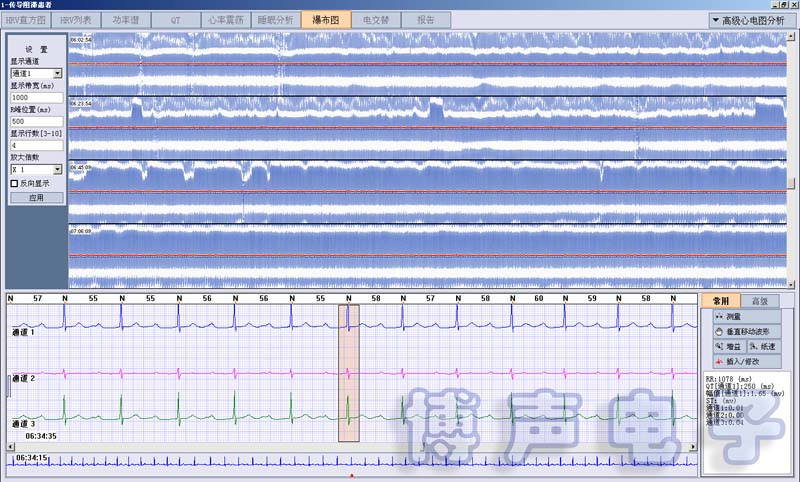Click the N beat label between 58 and 60
The image size is (800, 482).
pyautogui.click(x=512, y=298)
